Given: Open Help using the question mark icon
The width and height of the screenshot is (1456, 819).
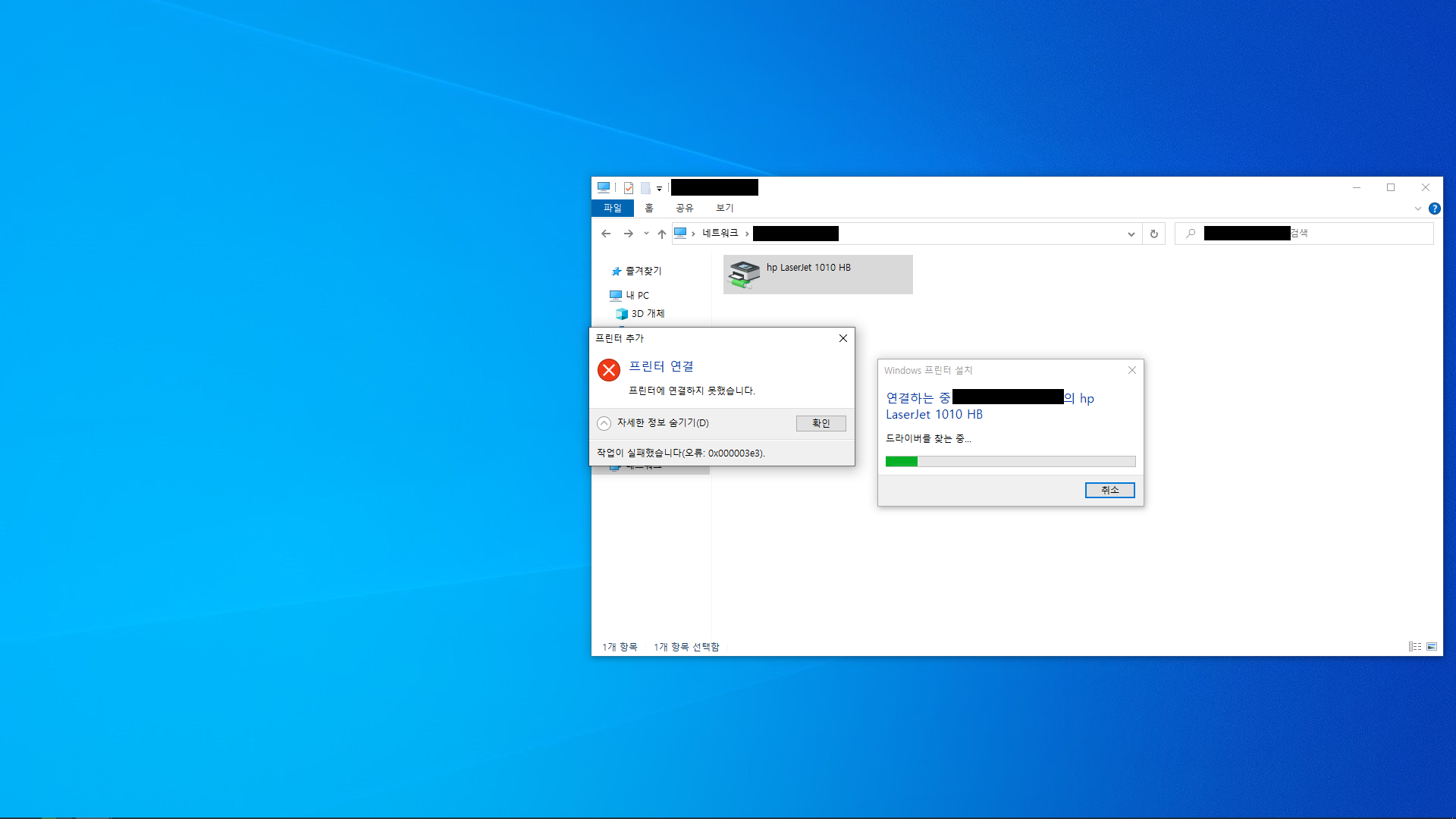Looking at the screenshot, I should 1434,209.
